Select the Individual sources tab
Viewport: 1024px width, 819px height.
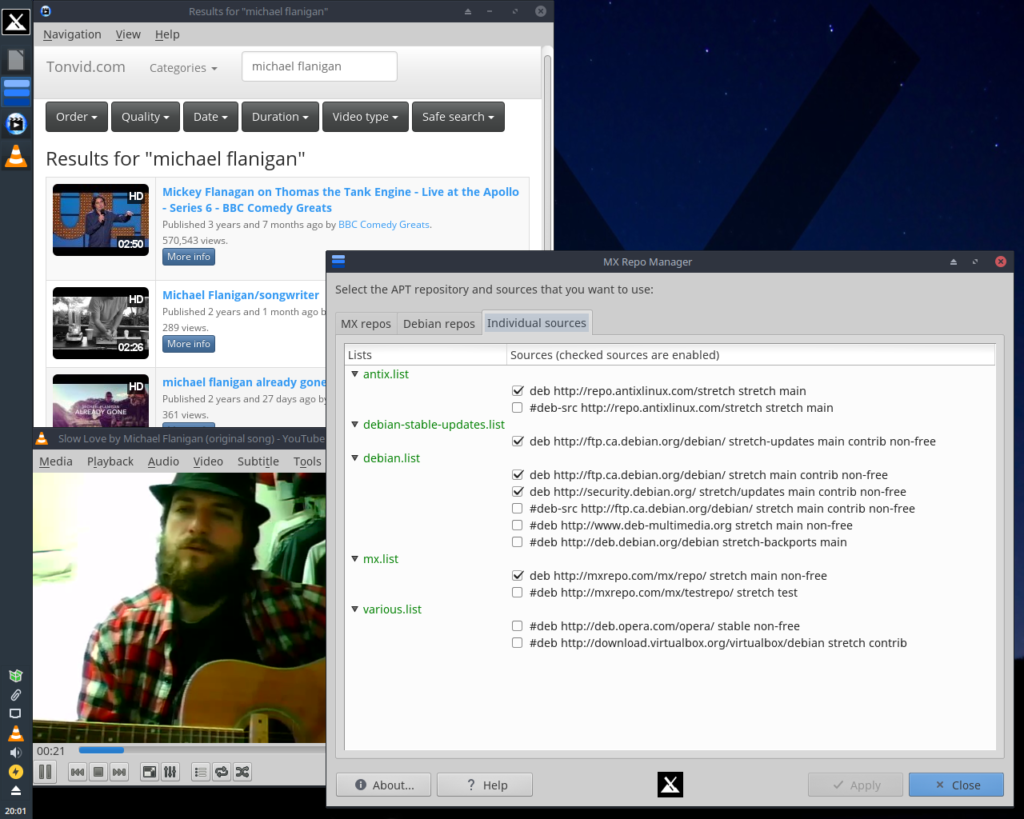(537, 323)
